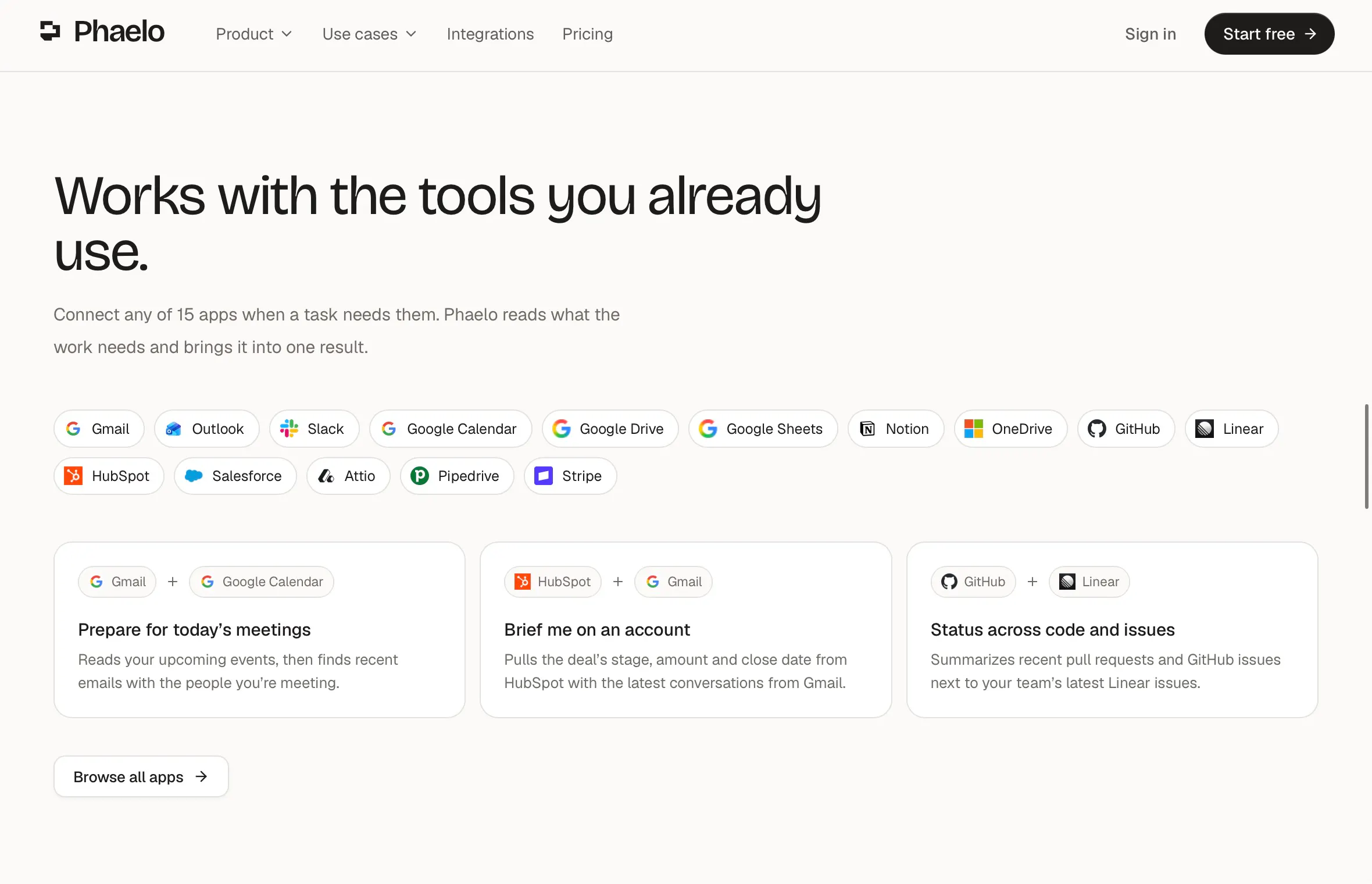Image resolution: width=1372 pixels, height=884 pixels.
Task: Click the Outlook icon chip
Action: [x=173, y=429]
